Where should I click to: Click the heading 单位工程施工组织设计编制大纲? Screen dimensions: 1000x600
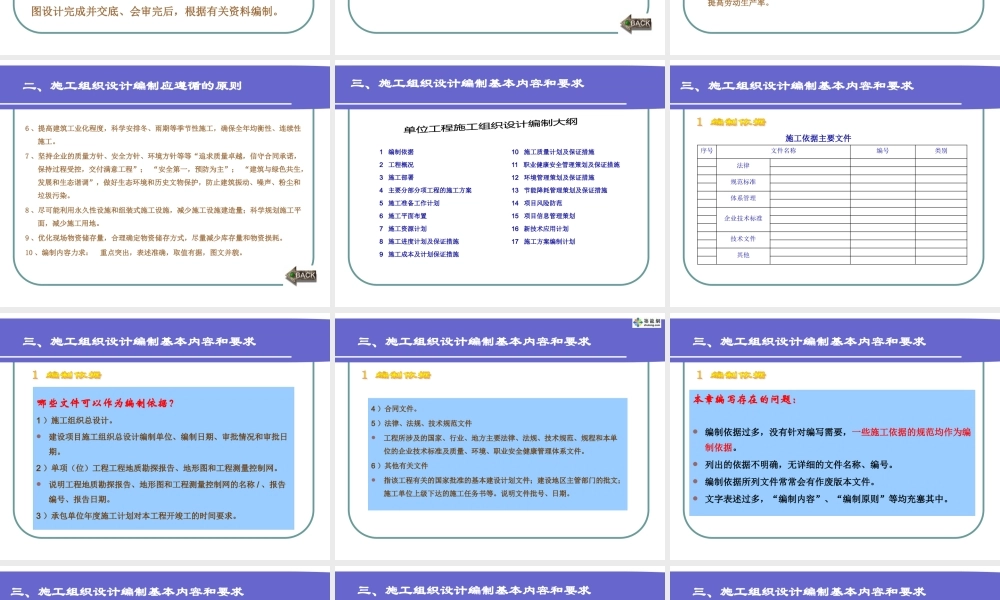pos(490,126)
